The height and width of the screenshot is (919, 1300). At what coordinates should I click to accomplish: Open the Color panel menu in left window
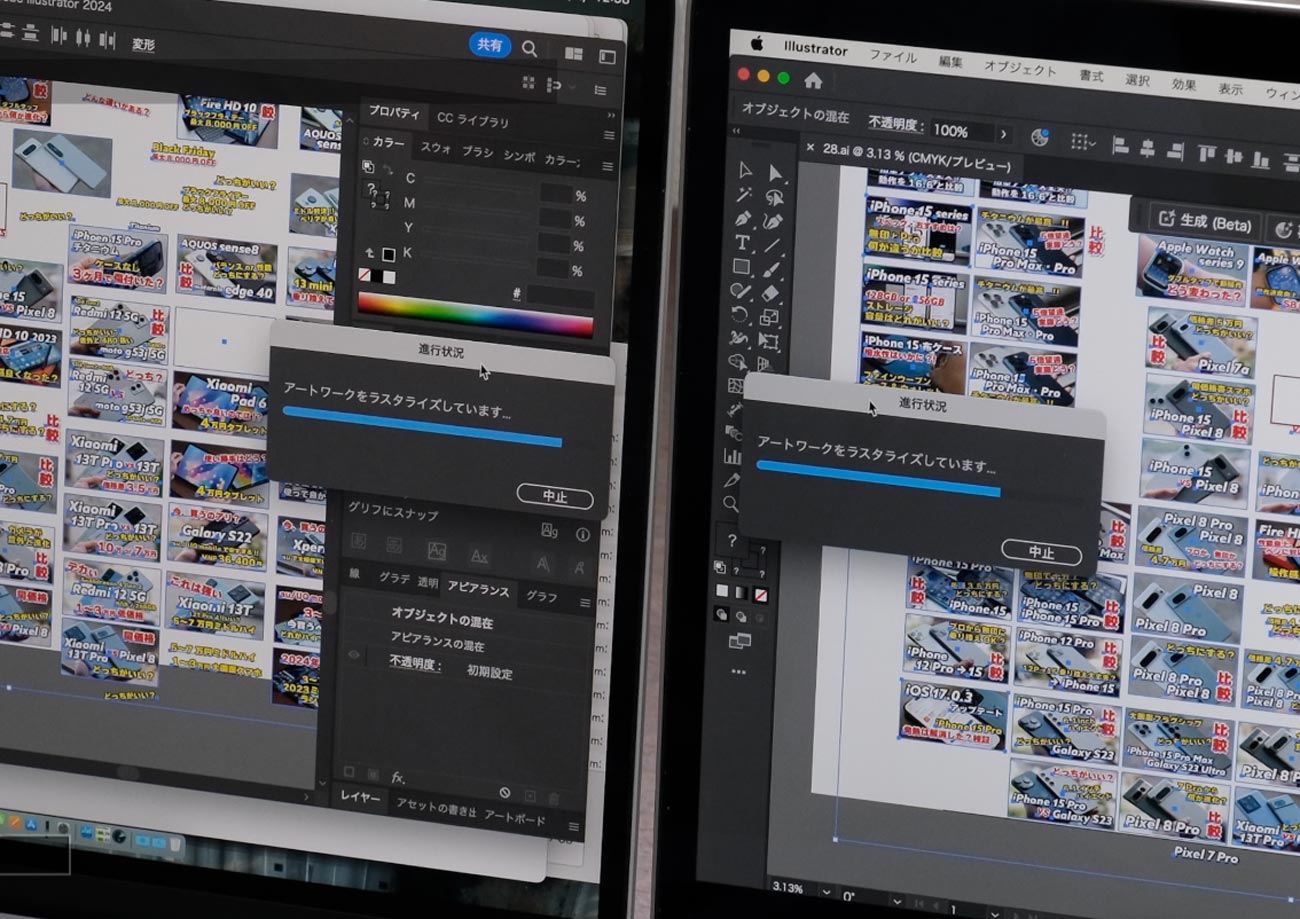[607, 166]
